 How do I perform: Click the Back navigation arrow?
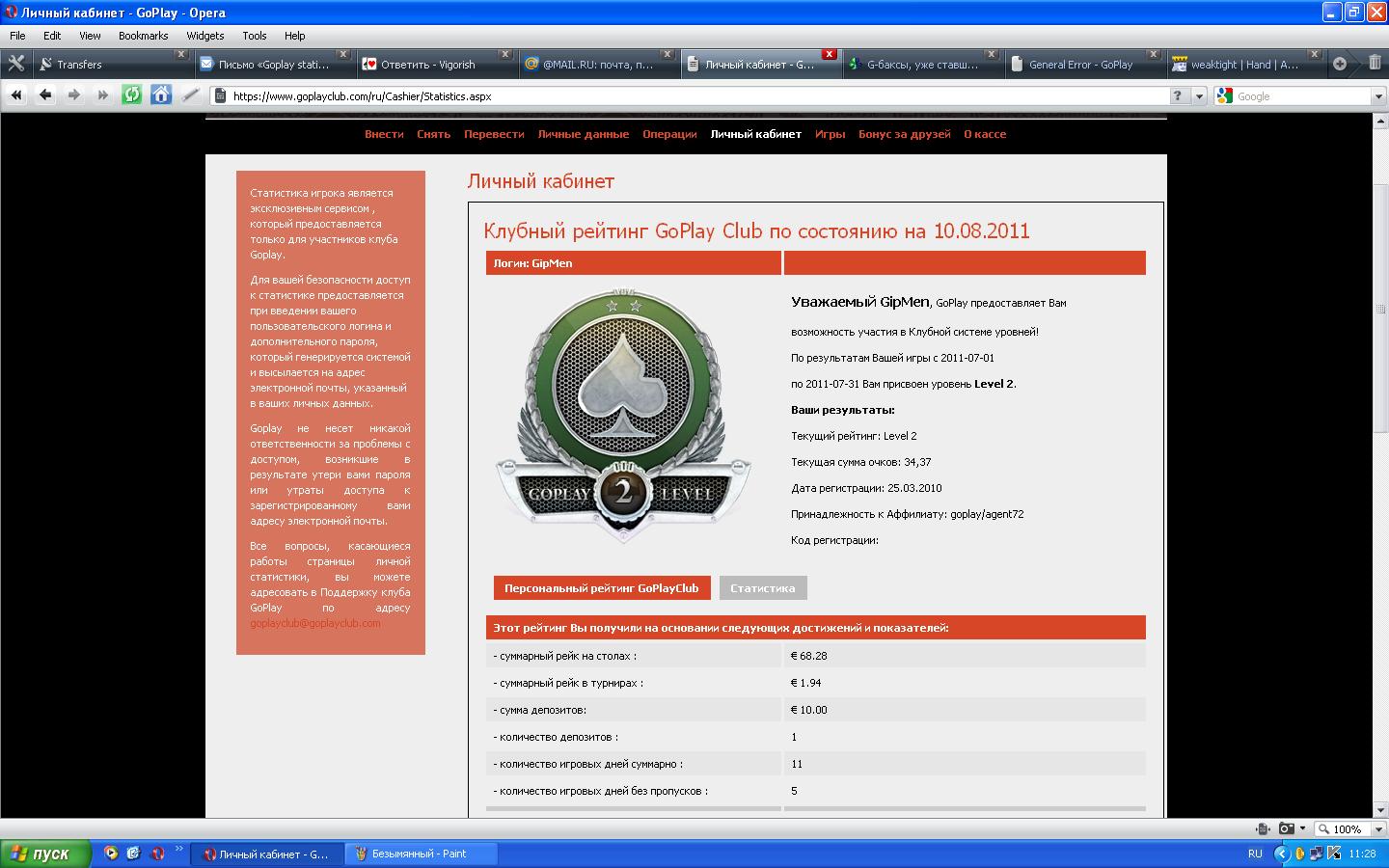pos(45,95)
